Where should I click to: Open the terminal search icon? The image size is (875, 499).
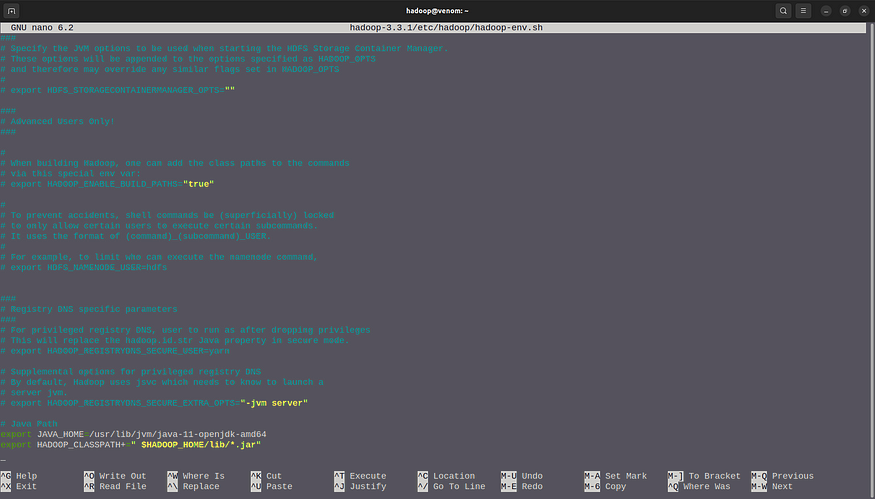783,11
